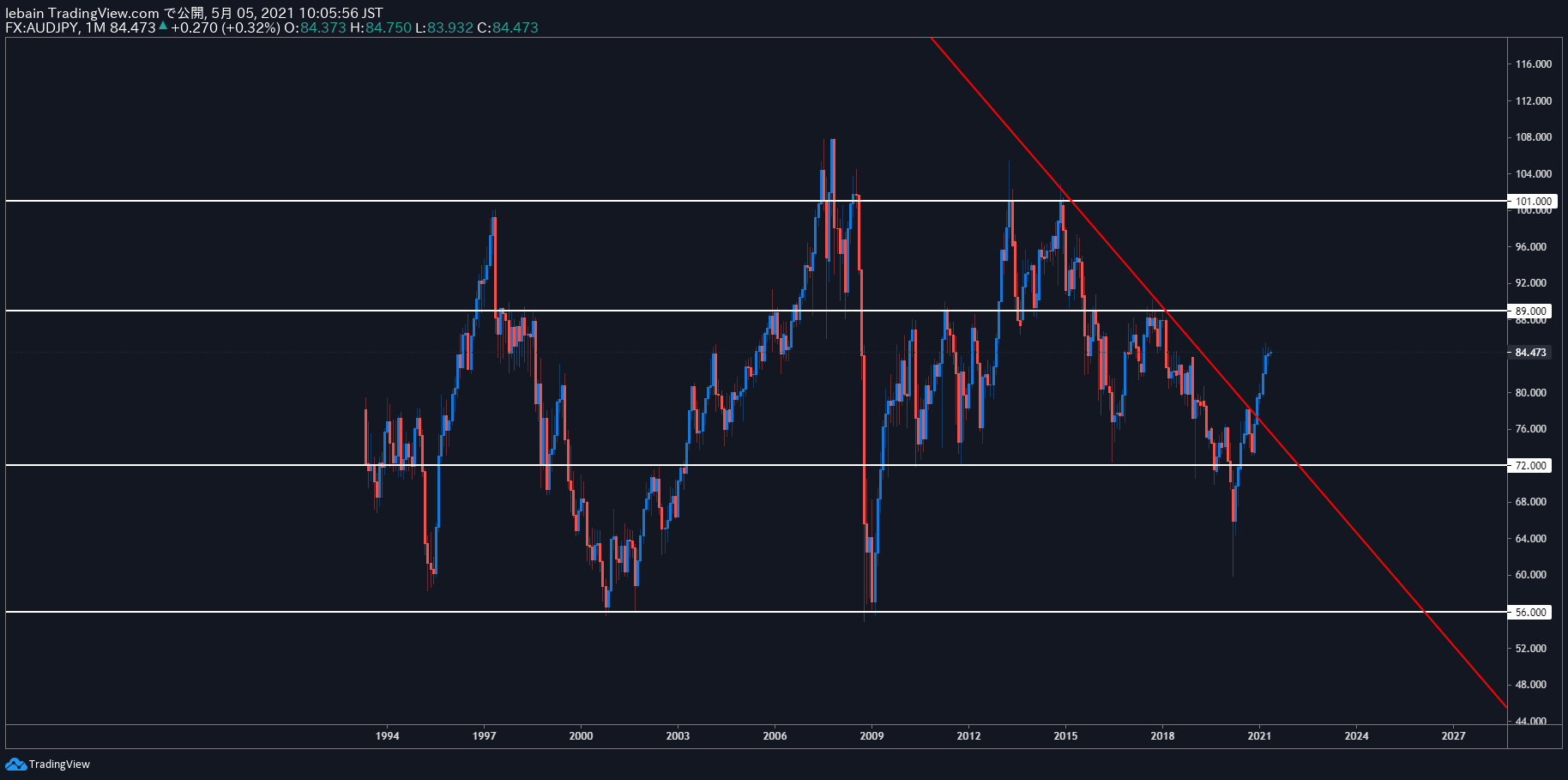The width and height of the screenshot is (1568, 780).
Task: Click the open price value O:84.373
Action: click(x=316, y=27)
